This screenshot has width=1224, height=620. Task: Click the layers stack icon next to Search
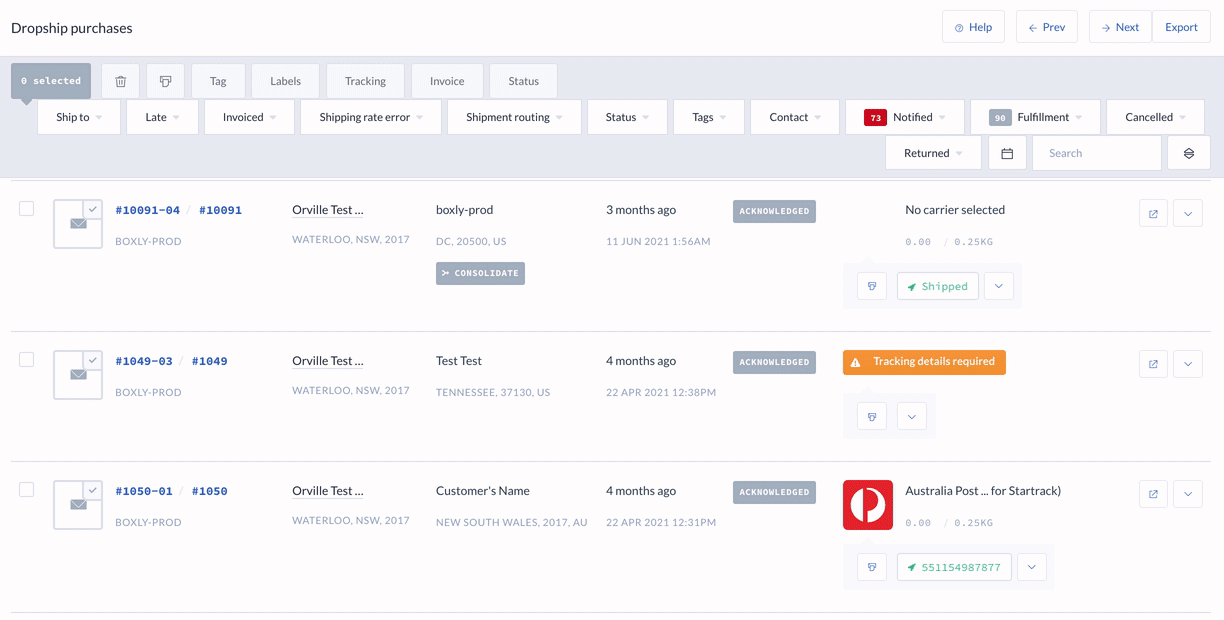click(x=1189, y=153)
